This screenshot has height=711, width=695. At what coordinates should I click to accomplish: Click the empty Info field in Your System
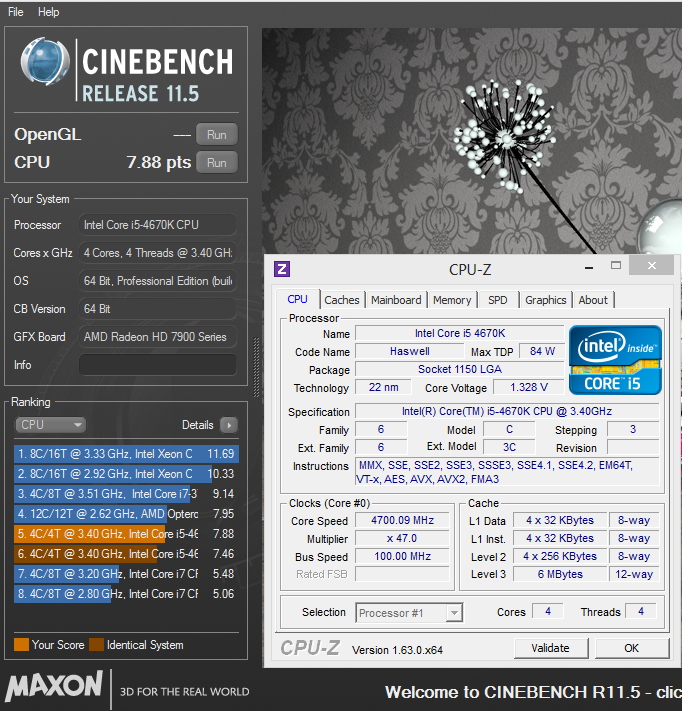(158, 365)
